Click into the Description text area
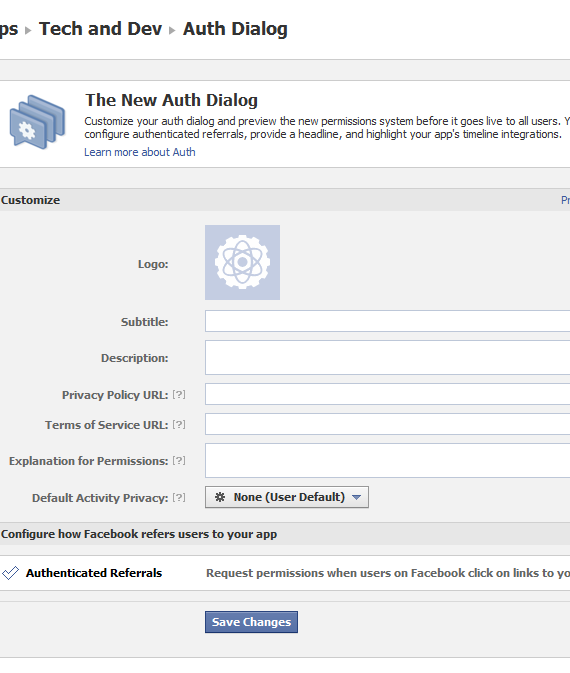 click(388, 358)
